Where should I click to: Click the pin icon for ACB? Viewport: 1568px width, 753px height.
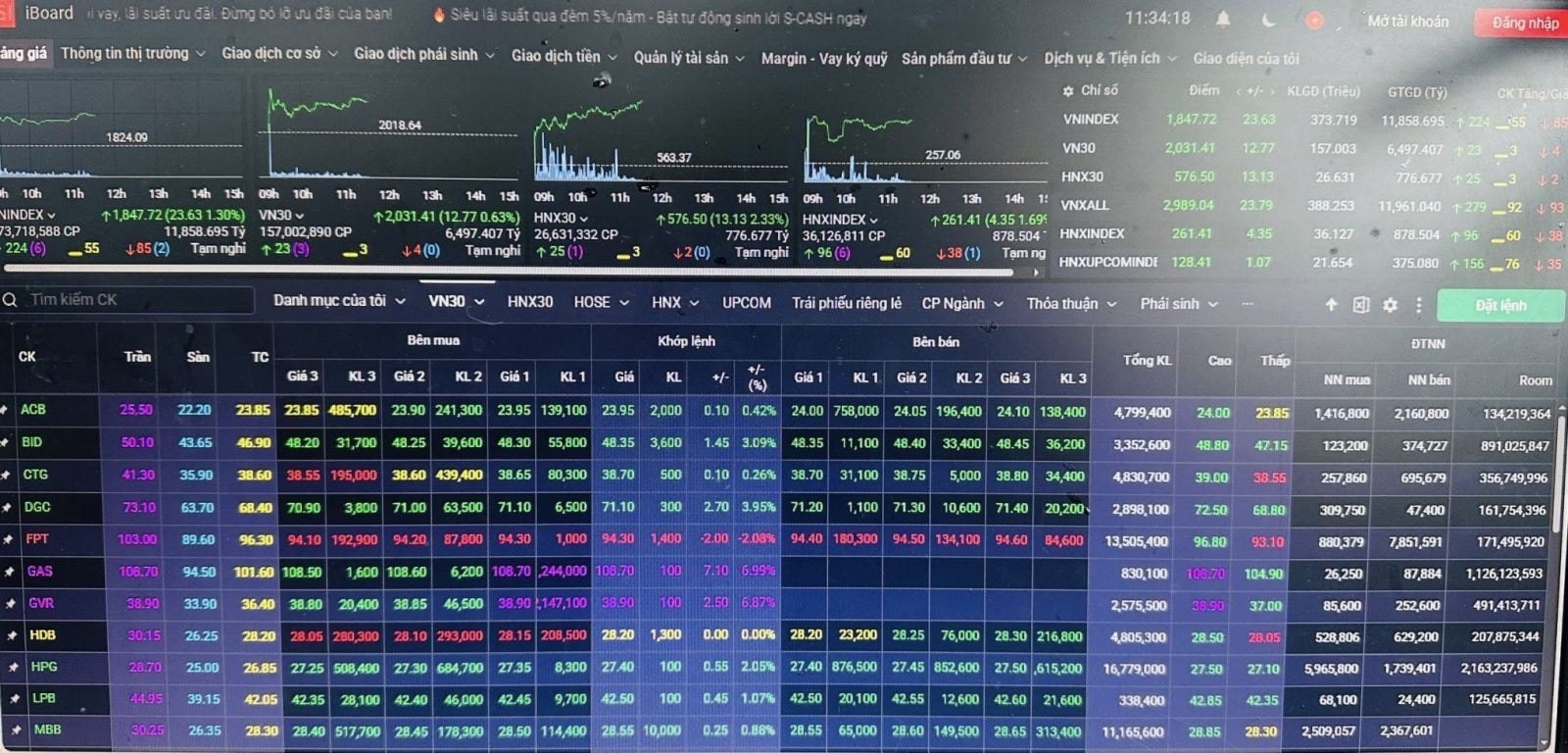pyautogui.click(x=6, y=410)
